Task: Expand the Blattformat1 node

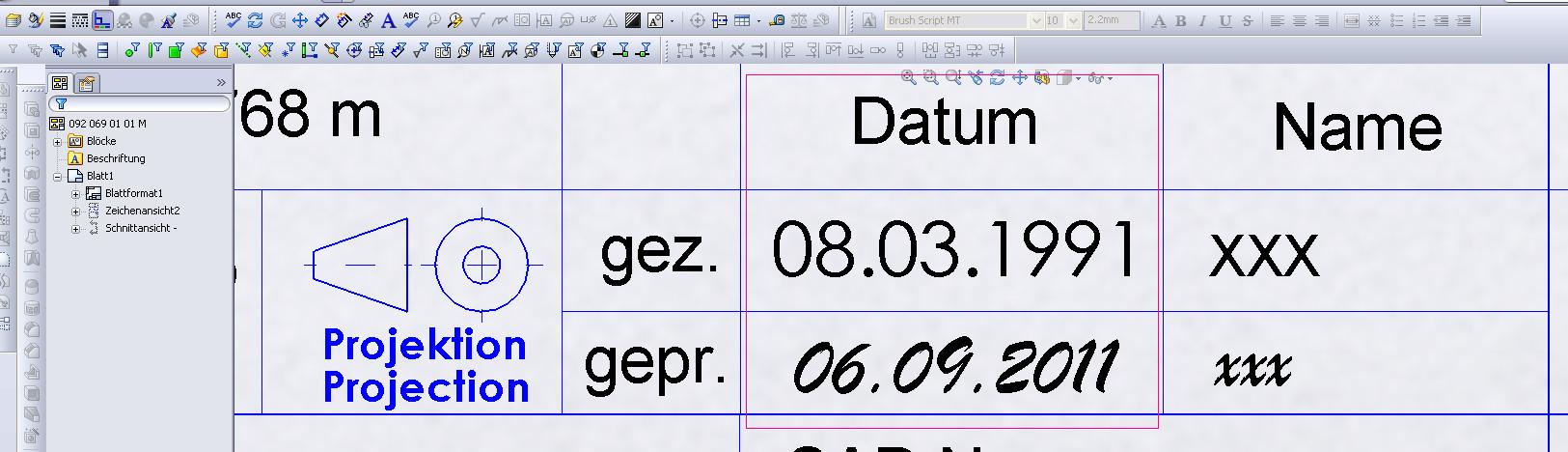Action: pyautogui.click(x=75, y=193)
